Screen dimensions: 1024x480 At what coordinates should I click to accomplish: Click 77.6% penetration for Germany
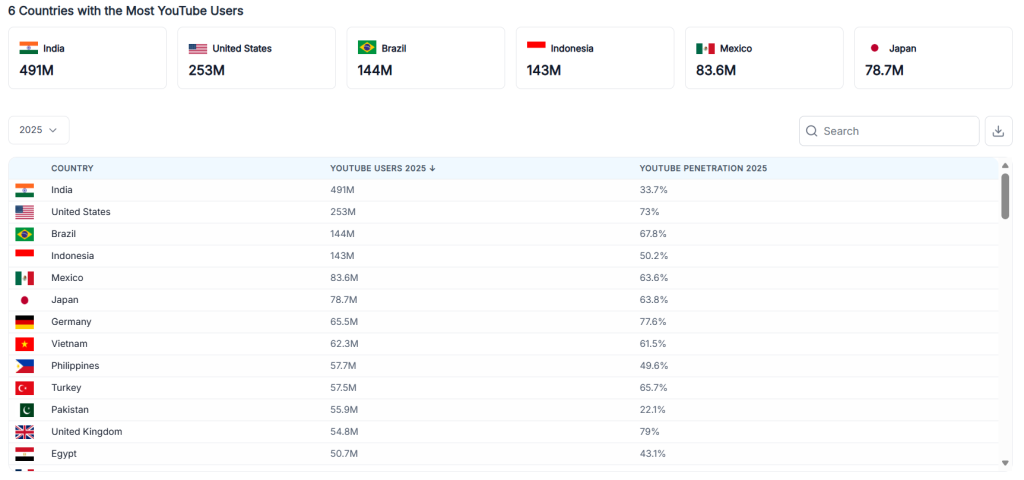tap(654, 322)
